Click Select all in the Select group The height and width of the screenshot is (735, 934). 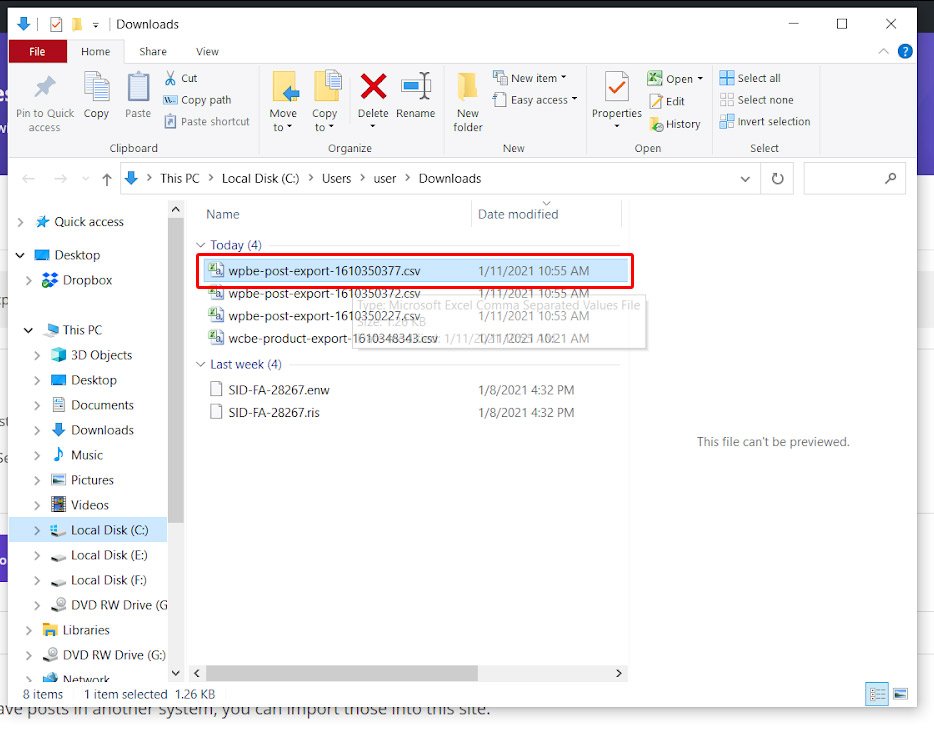(750, 78)
